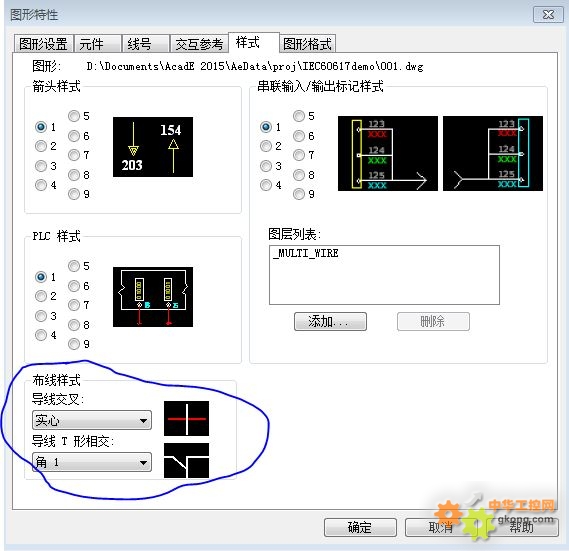Click the wire cross solid preview icon
The width and height of the screenshot is (569, 551).
187,419
